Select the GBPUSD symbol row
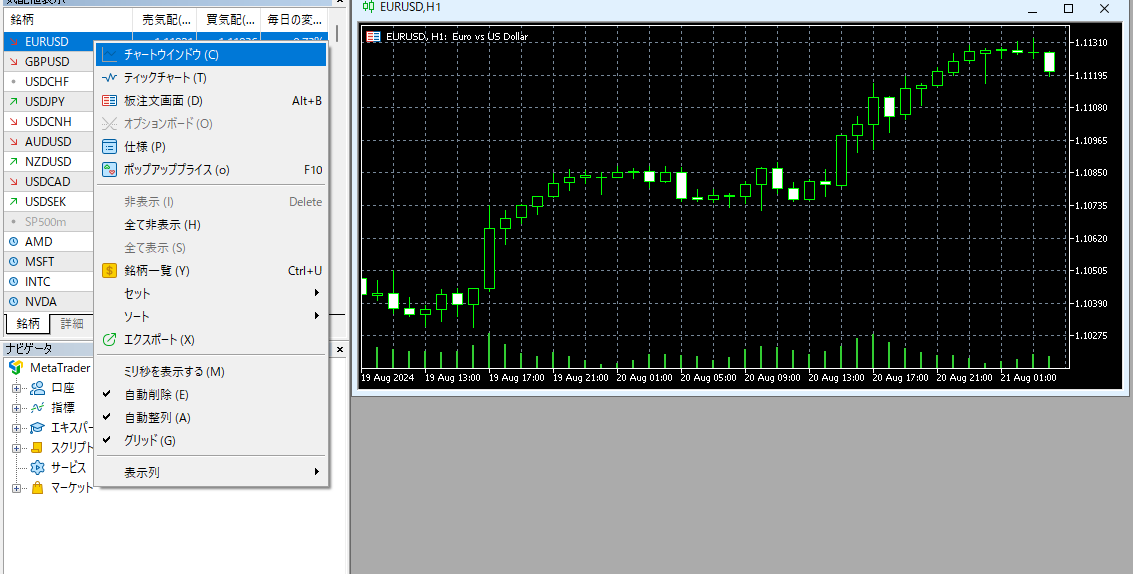The width and height of the screenshot is (1133, 574). point(47,61)
